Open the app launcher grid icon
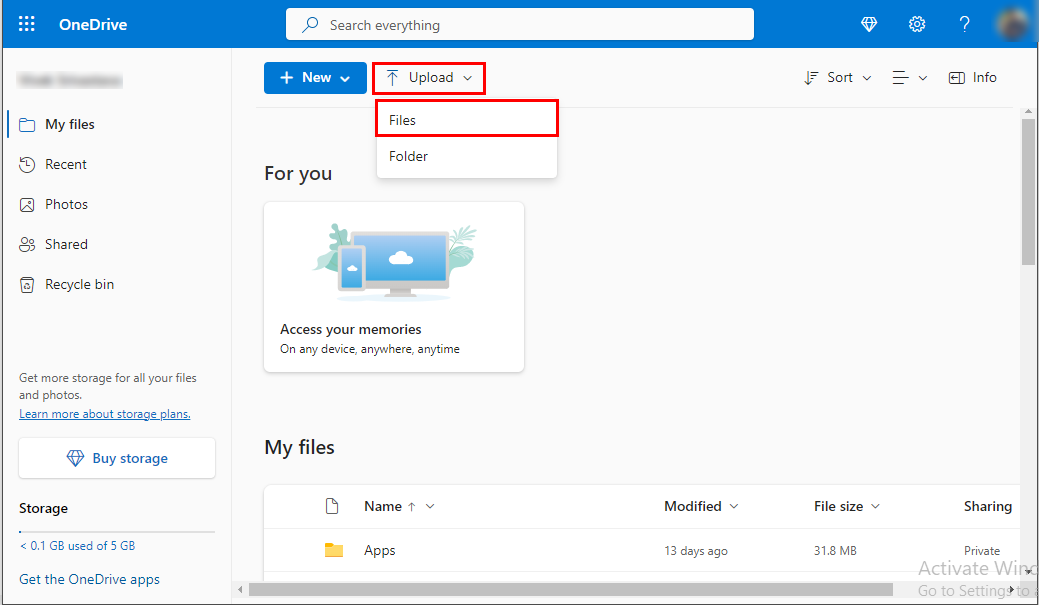 27,25
